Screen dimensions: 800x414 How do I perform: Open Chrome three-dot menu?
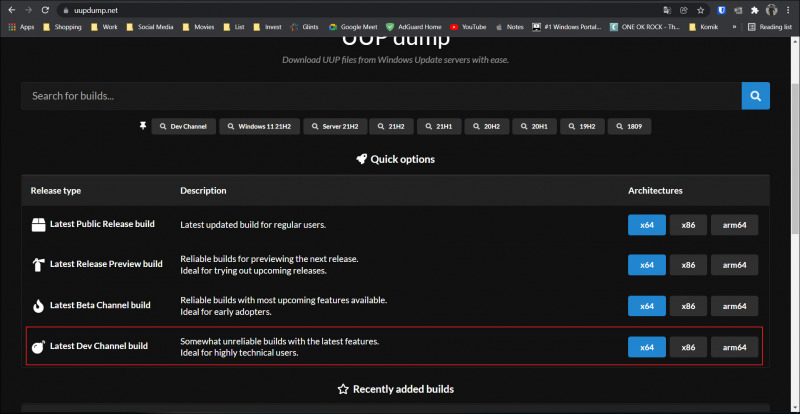pyautogui.click(x=788, y=10)
